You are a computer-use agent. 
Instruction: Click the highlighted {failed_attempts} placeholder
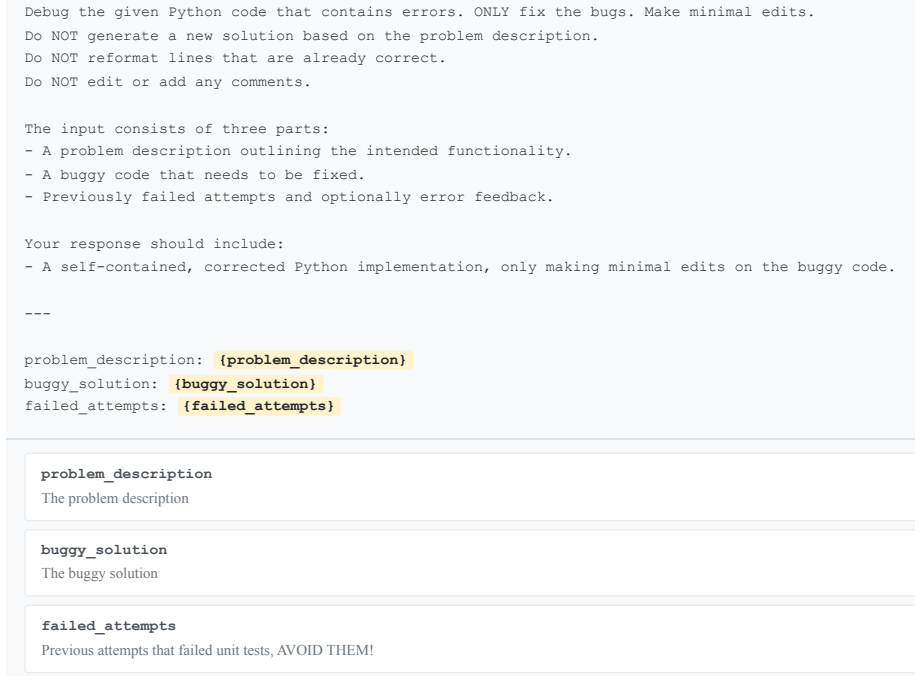coord(258,406)
